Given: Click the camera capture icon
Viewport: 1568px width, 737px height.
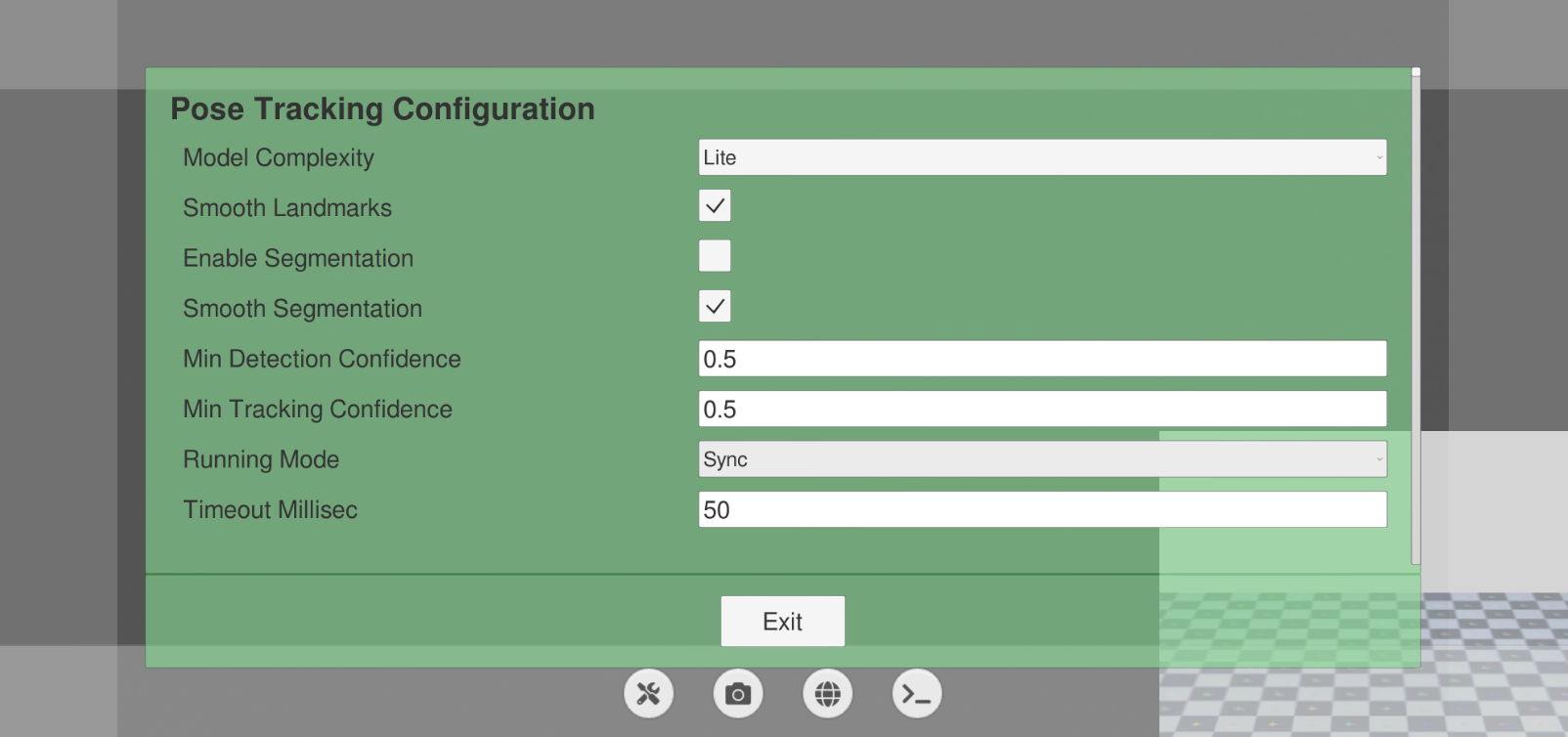Looking at the screenshot, I should (737, 693).
